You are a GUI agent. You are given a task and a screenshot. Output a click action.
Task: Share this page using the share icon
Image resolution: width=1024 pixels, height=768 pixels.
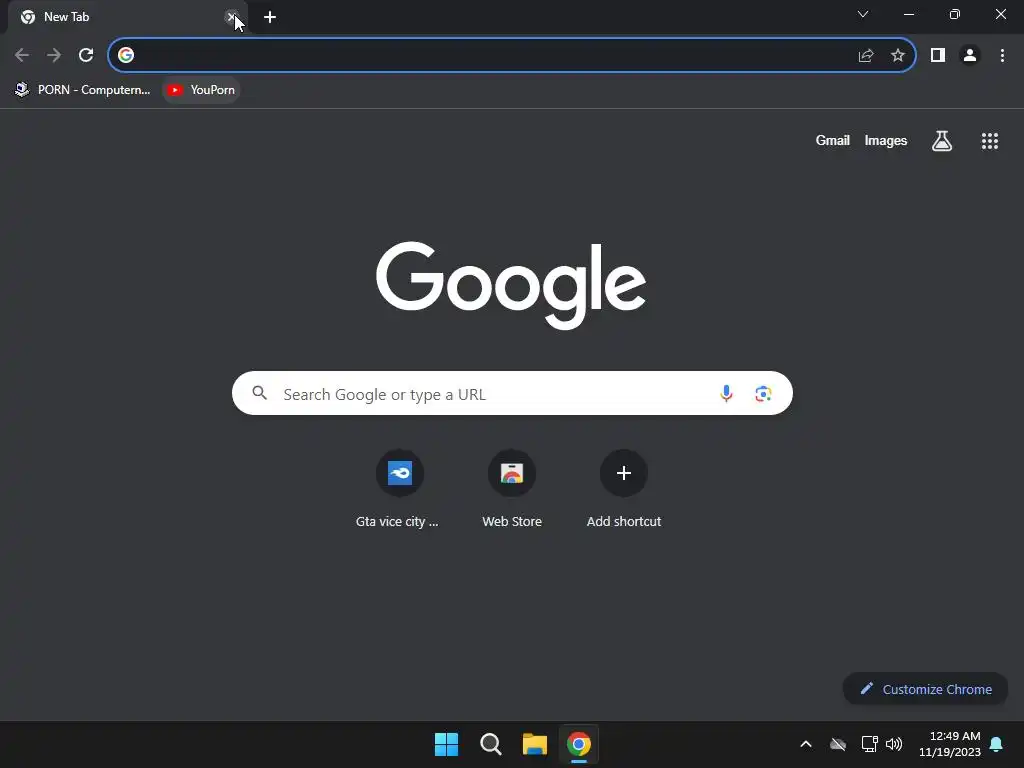tap(866, 56)
